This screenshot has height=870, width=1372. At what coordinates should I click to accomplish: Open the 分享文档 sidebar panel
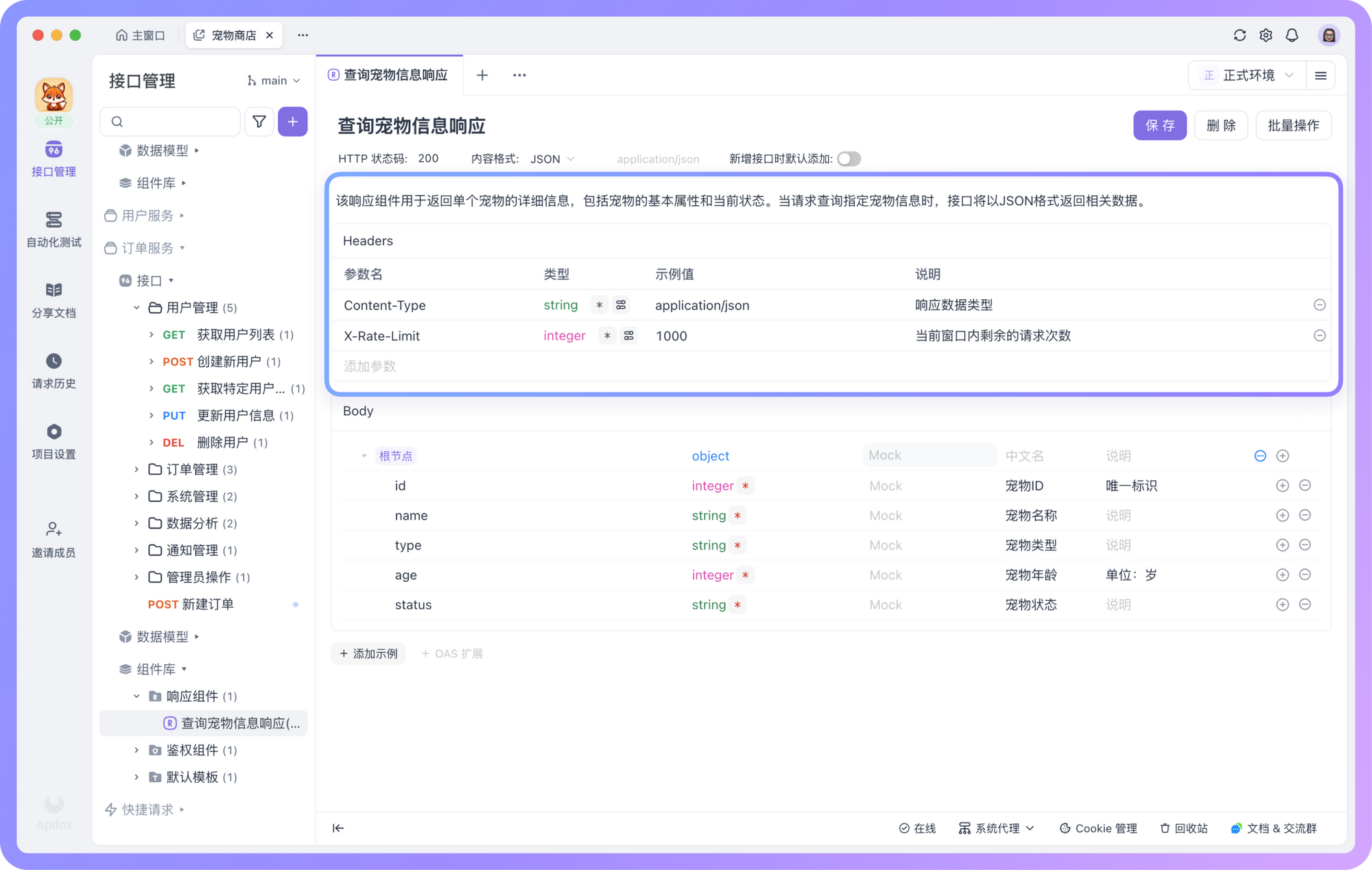coord(54,301)
